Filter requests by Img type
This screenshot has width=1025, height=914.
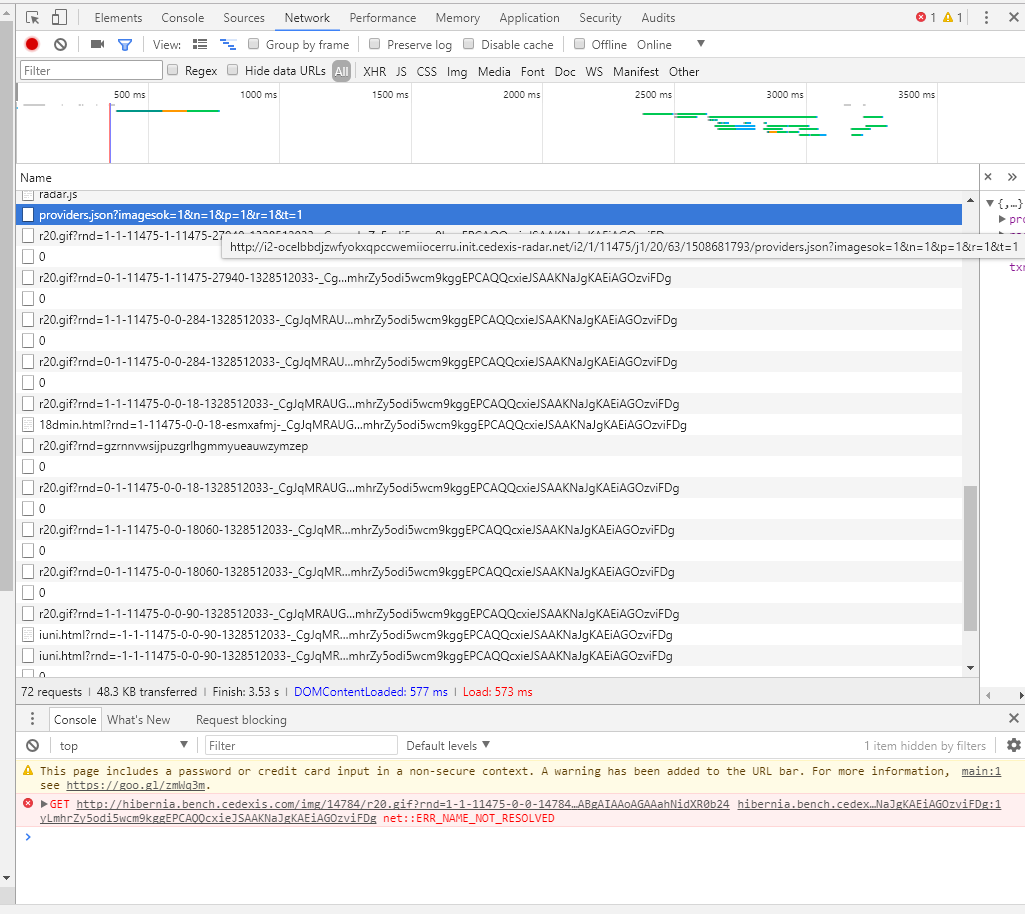pos(457,71)
